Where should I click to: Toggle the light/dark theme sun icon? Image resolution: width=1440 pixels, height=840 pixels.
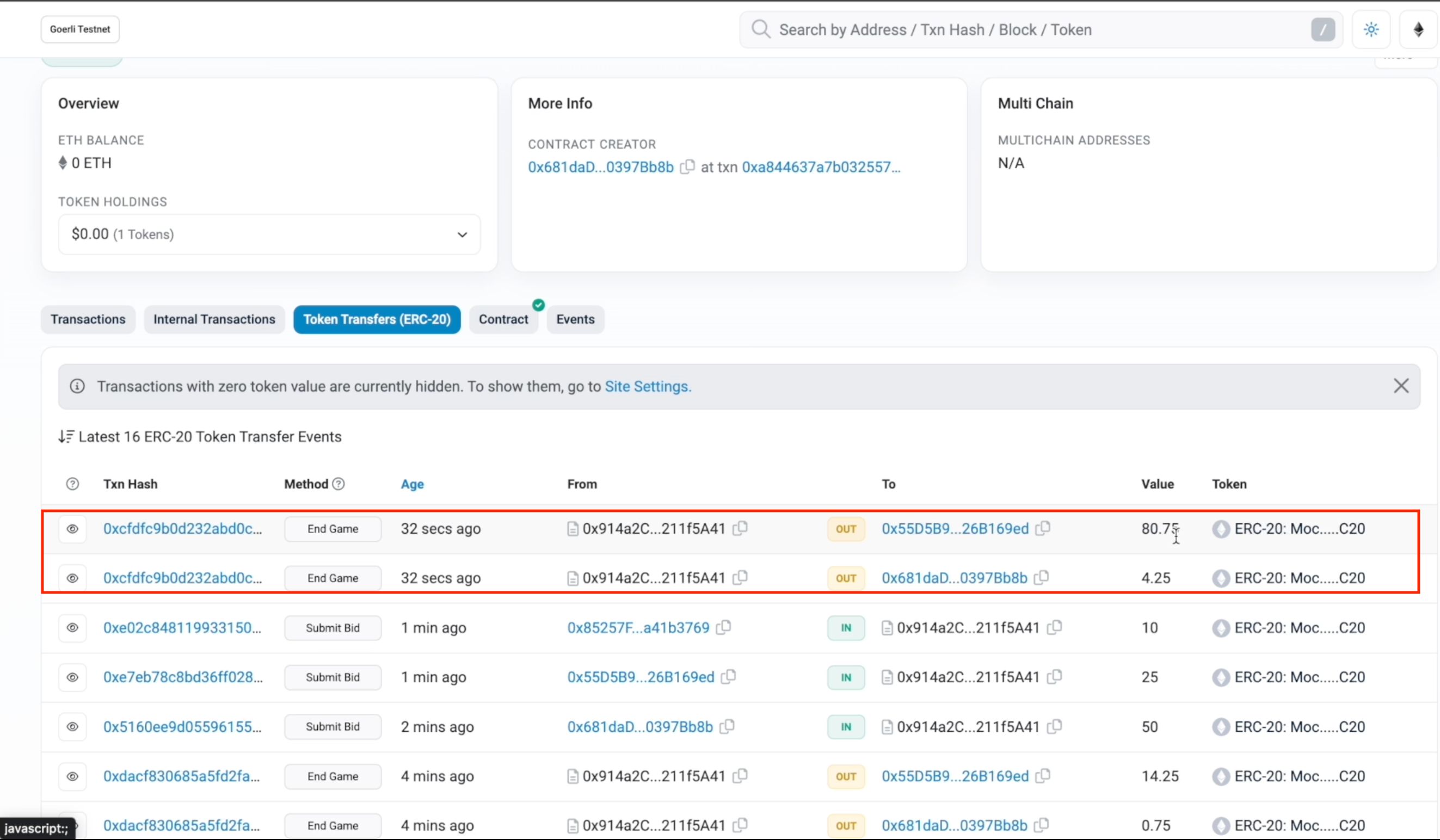click(x=1371, y=29)
